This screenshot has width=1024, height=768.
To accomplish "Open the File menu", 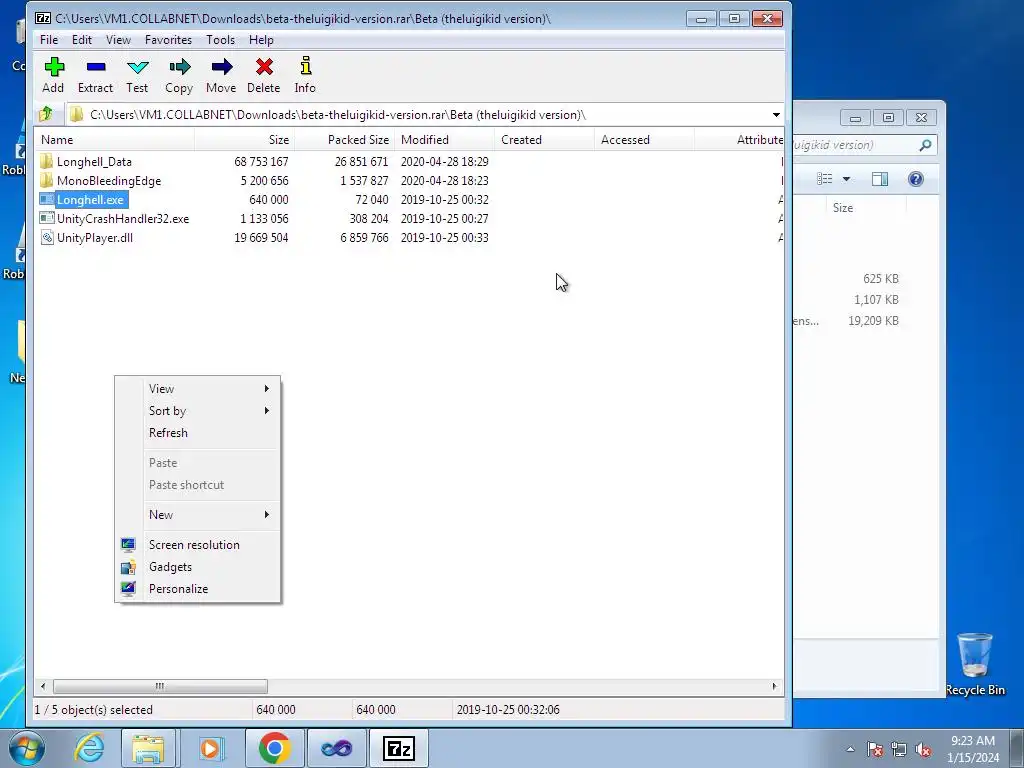I will [x=49, y=40].
